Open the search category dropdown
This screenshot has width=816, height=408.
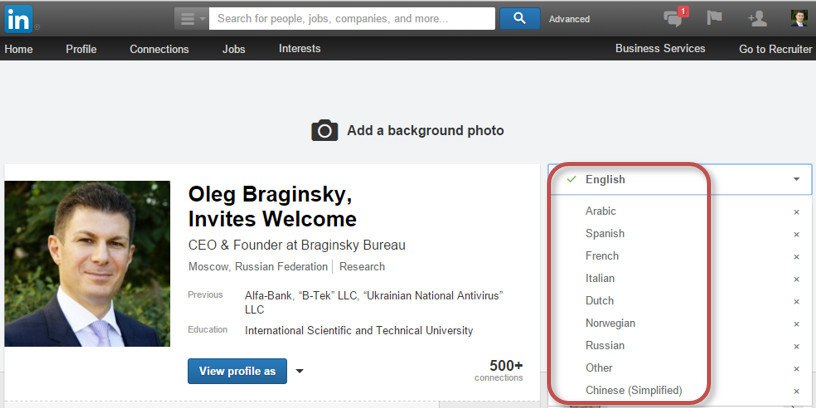191,18
